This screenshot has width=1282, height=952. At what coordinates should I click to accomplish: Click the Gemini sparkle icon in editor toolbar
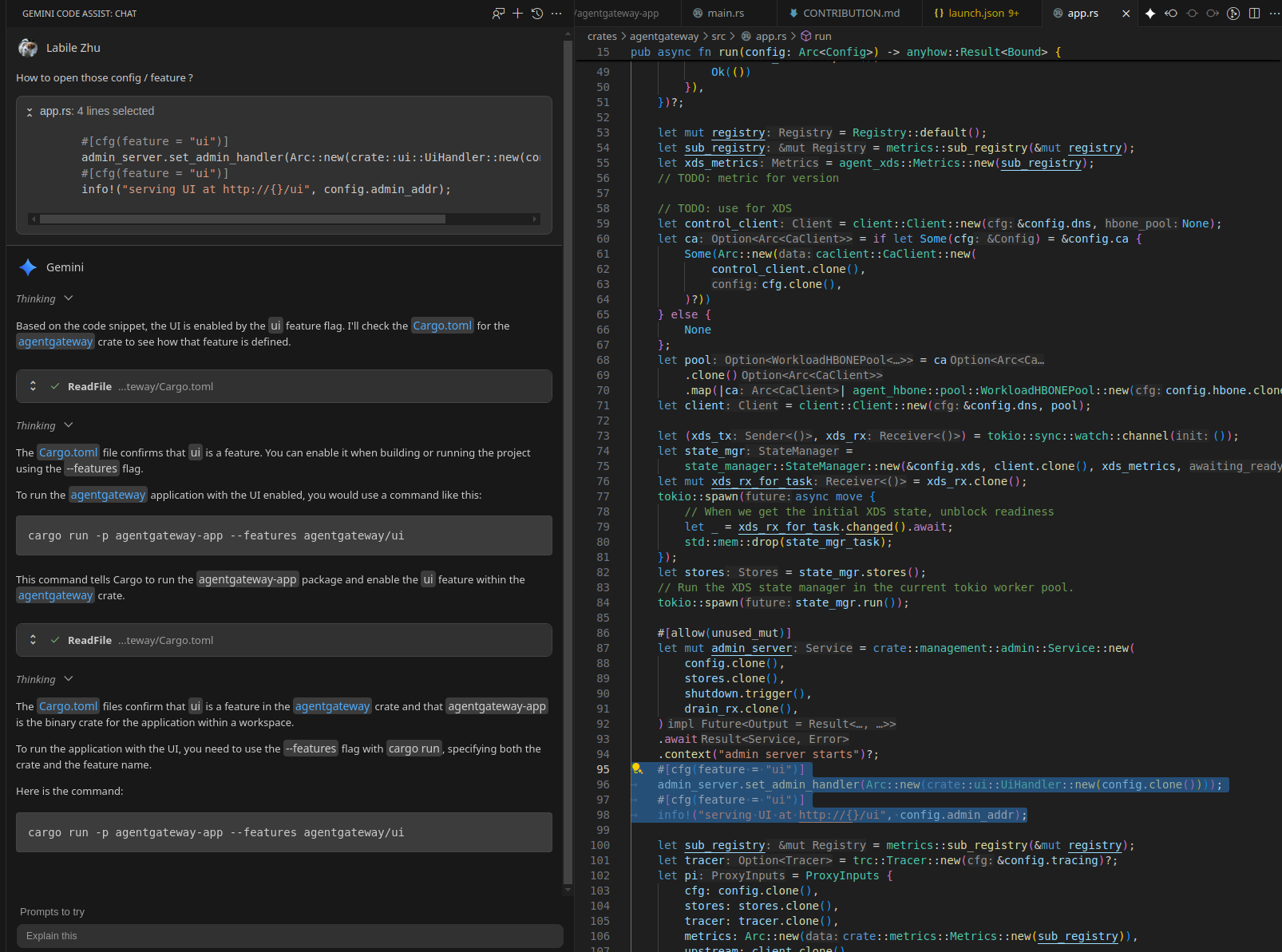pos(1149,14)
